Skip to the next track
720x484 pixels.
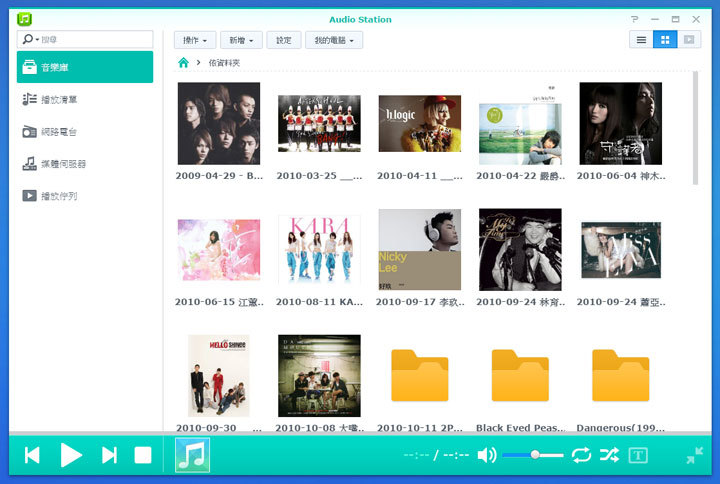(x=109, y=456)
